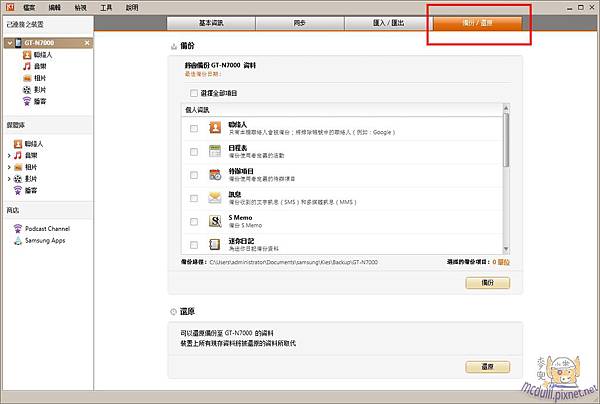Click the S Memo icon in backup list

(x=215, y=221)
